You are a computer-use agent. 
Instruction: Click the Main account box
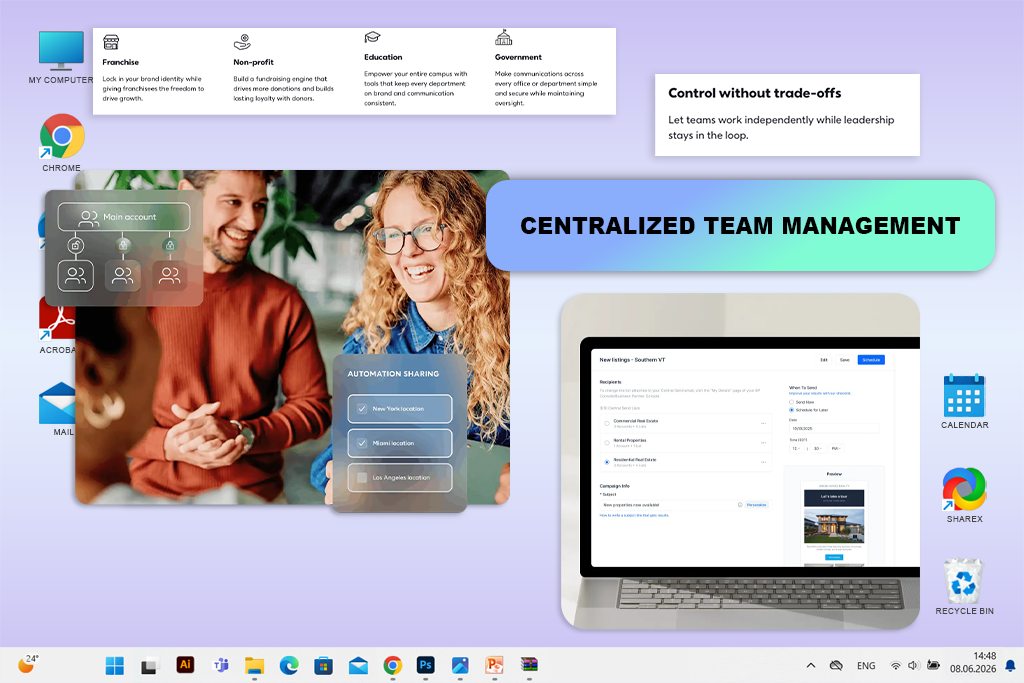click(124, 217)
